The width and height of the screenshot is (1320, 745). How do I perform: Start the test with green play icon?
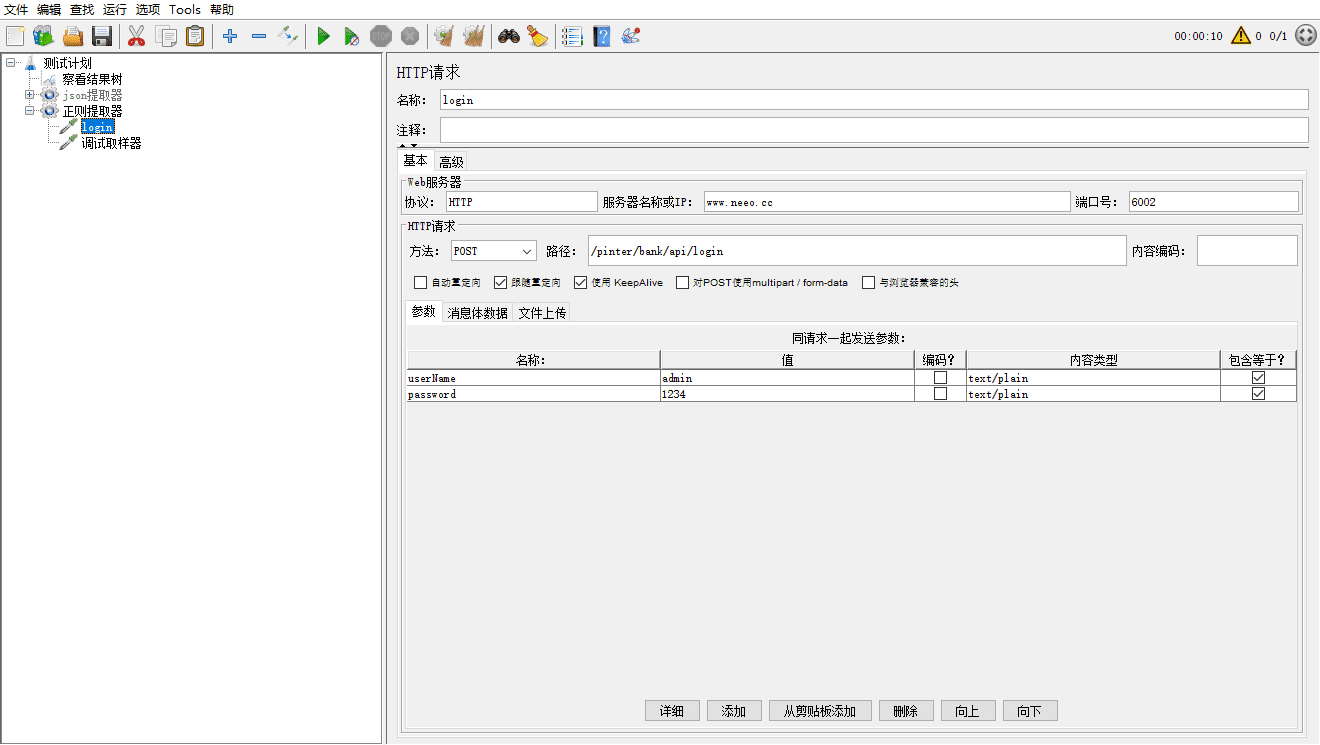[x=323, y=37]
